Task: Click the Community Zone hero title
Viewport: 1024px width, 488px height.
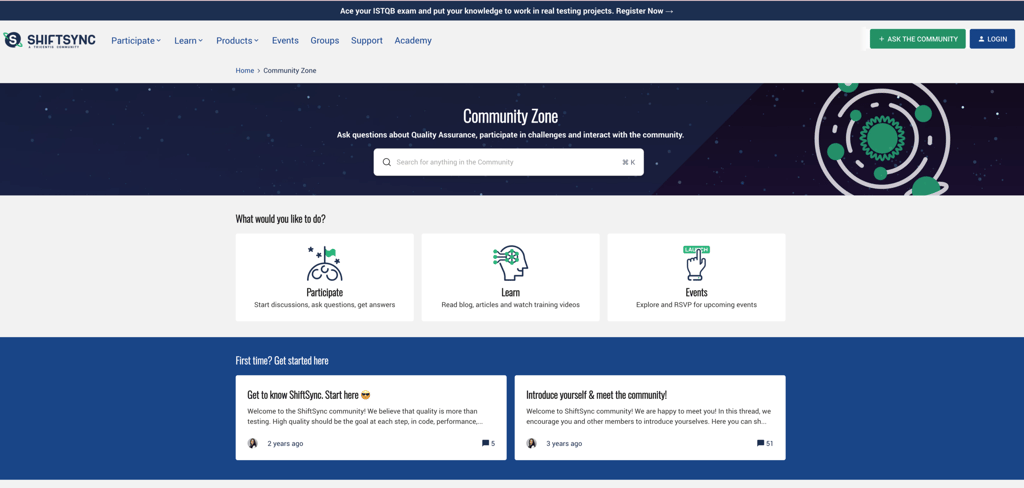Action: (511, 117)
